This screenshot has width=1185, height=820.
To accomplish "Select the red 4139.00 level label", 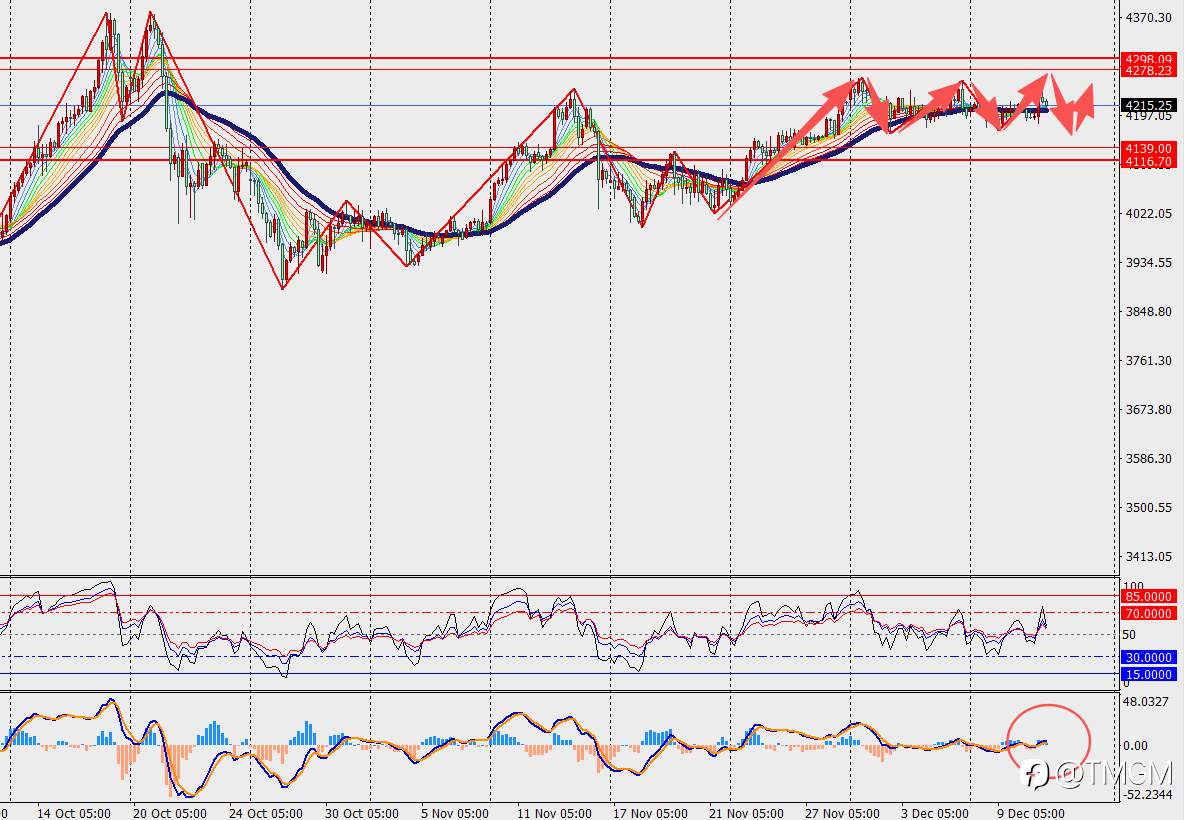I will pyautogui.click(x=1149, y=149).
